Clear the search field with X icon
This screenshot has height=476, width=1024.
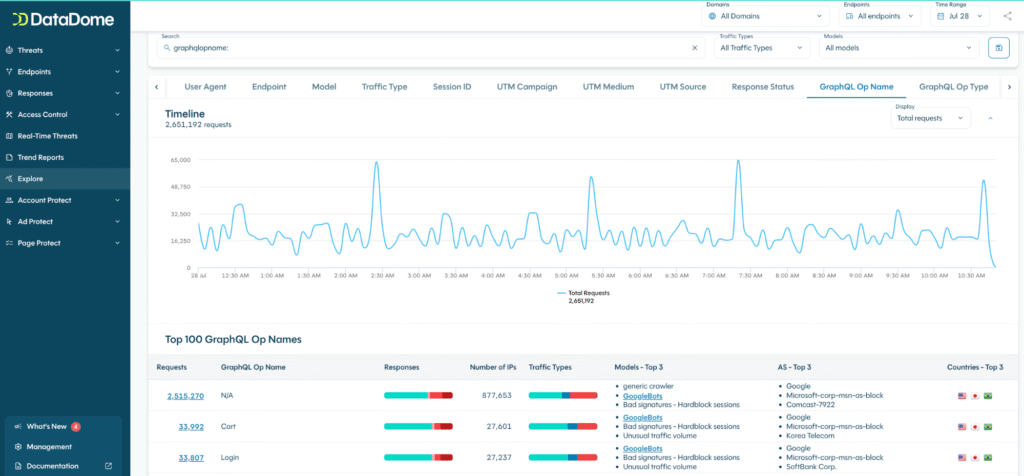click(695, 48)
